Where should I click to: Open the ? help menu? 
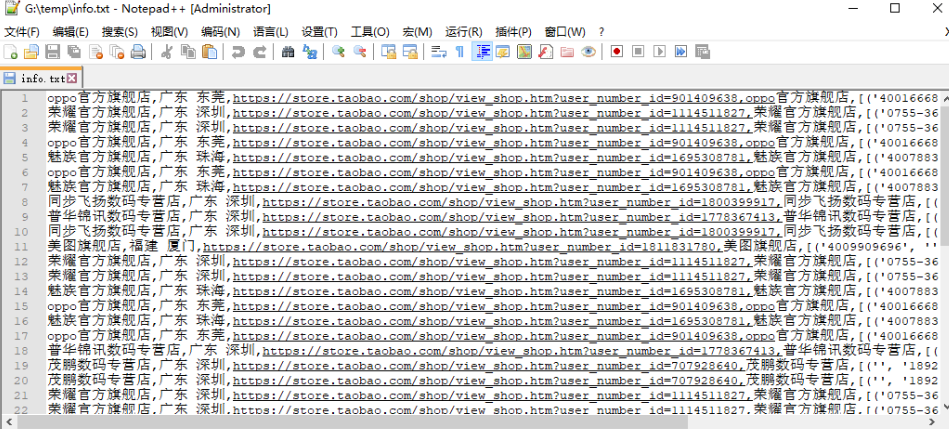[x=601, y=31]
